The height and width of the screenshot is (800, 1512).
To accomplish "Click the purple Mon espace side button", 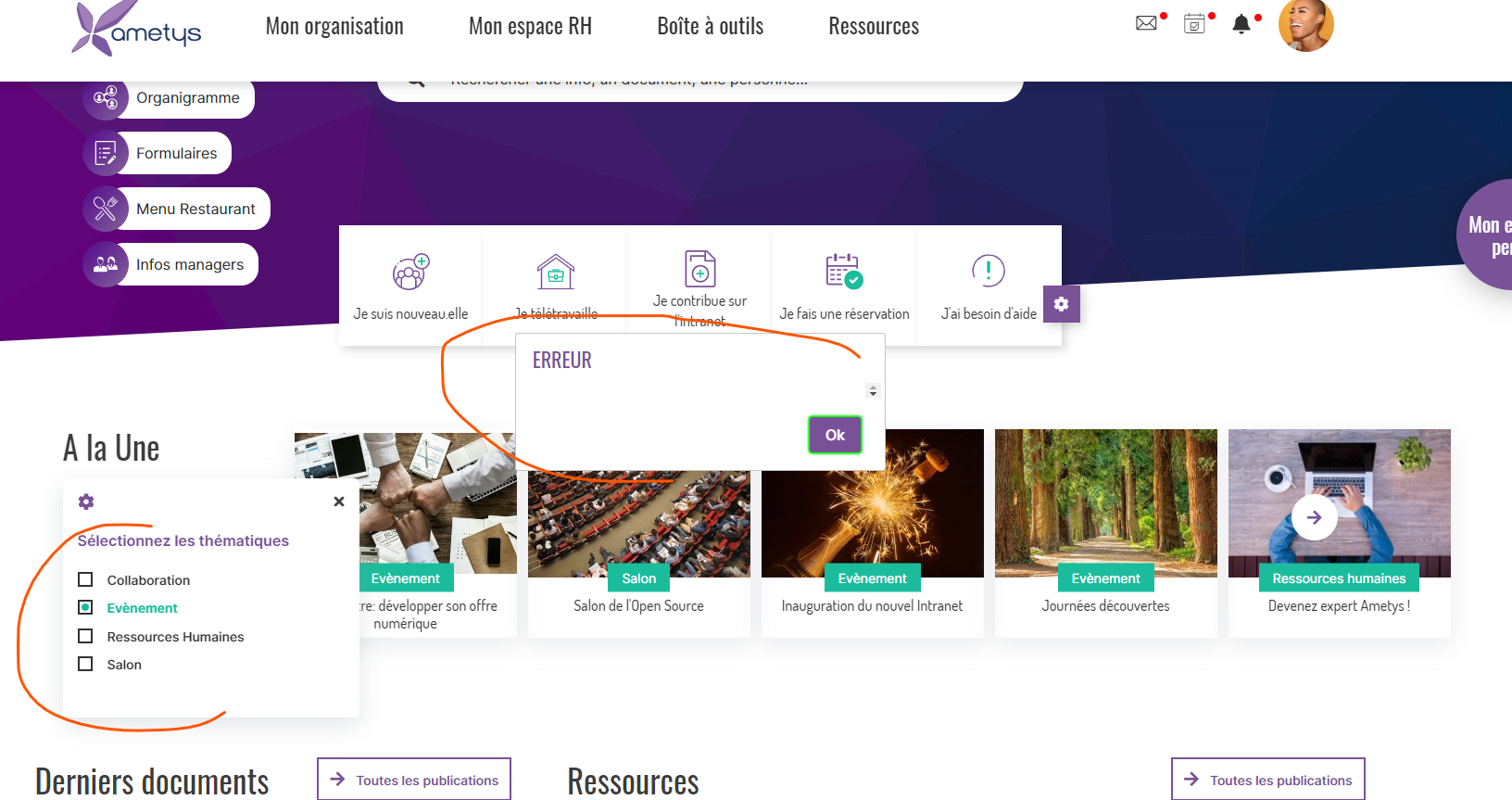I will coord(1485,235).
